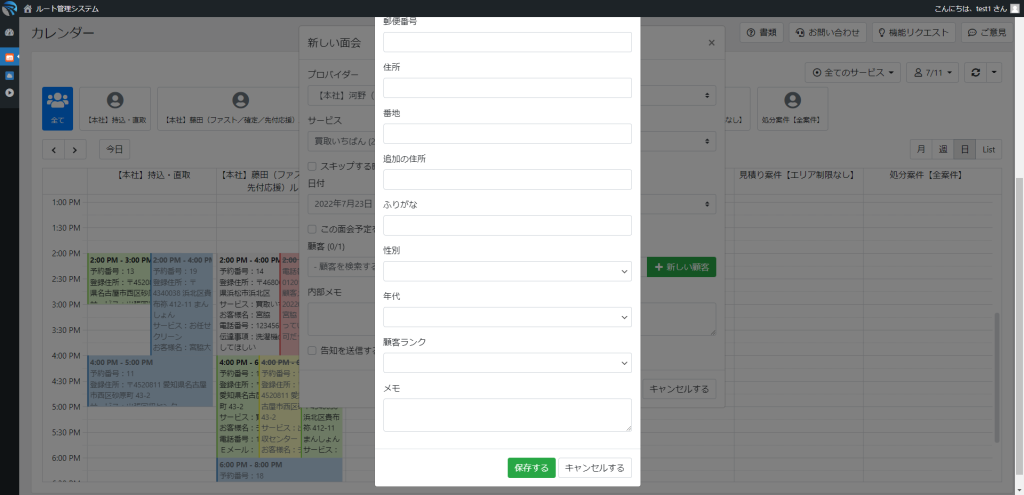Switch to the 月 calendar view
Screen dimensions: 1024x495
(x=920, y=149)
